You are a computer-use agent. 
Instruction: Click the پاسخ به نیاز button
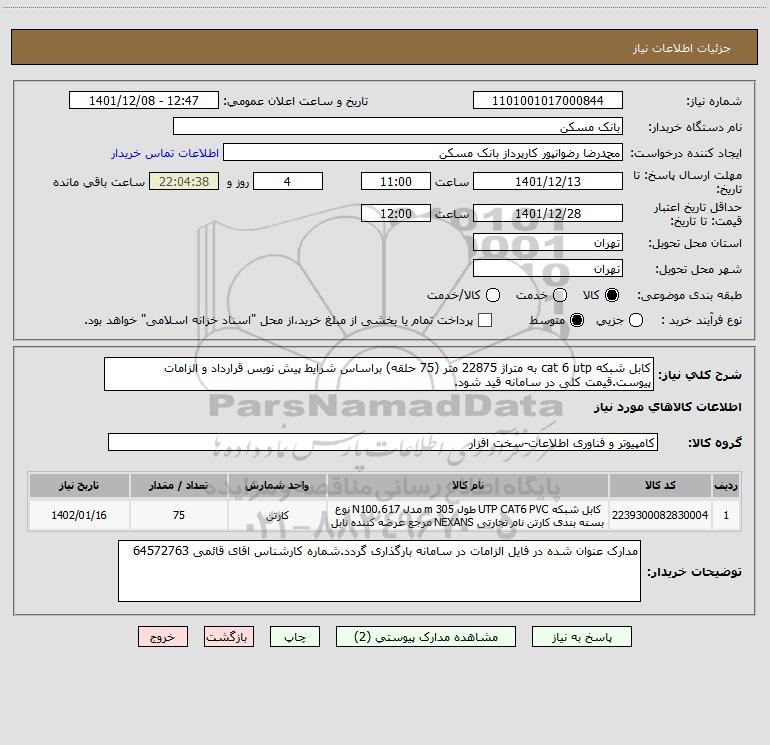pyautogui.click(x=582, y=637)
